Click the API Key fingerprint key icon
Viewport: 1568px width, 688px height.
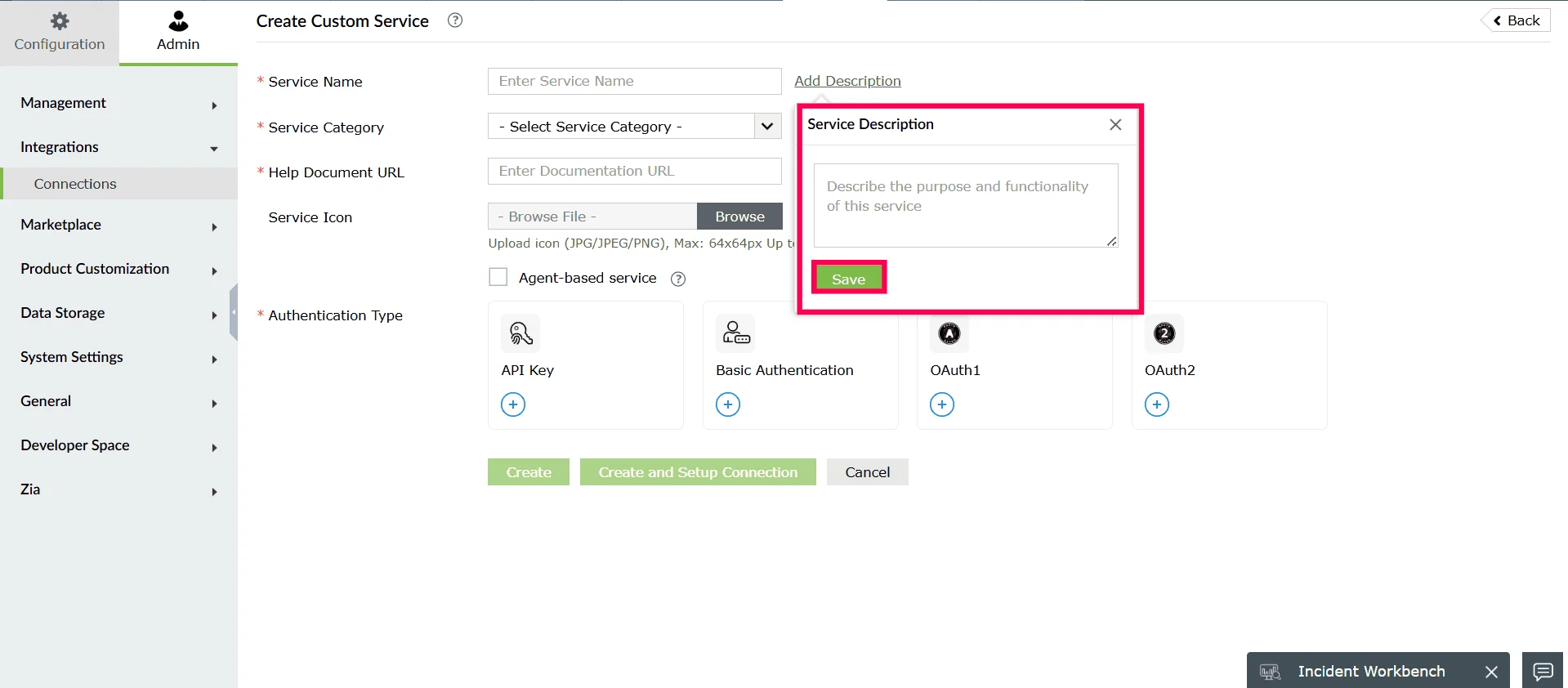pyautogui.click(x=520, y=333)
